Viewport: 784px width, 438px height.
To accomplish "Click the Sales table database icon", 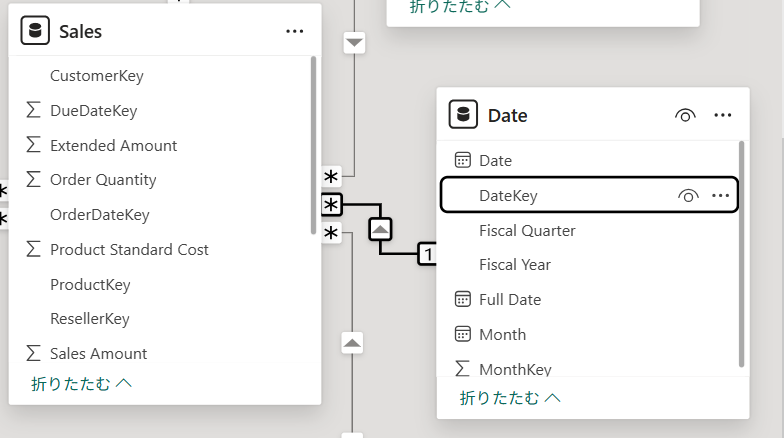I will 35,31.
